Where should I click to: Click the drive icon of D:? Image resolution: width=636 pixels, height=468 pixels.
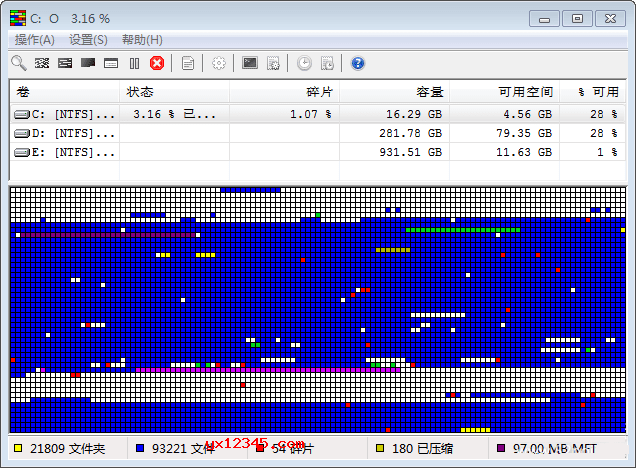[22, 133]
